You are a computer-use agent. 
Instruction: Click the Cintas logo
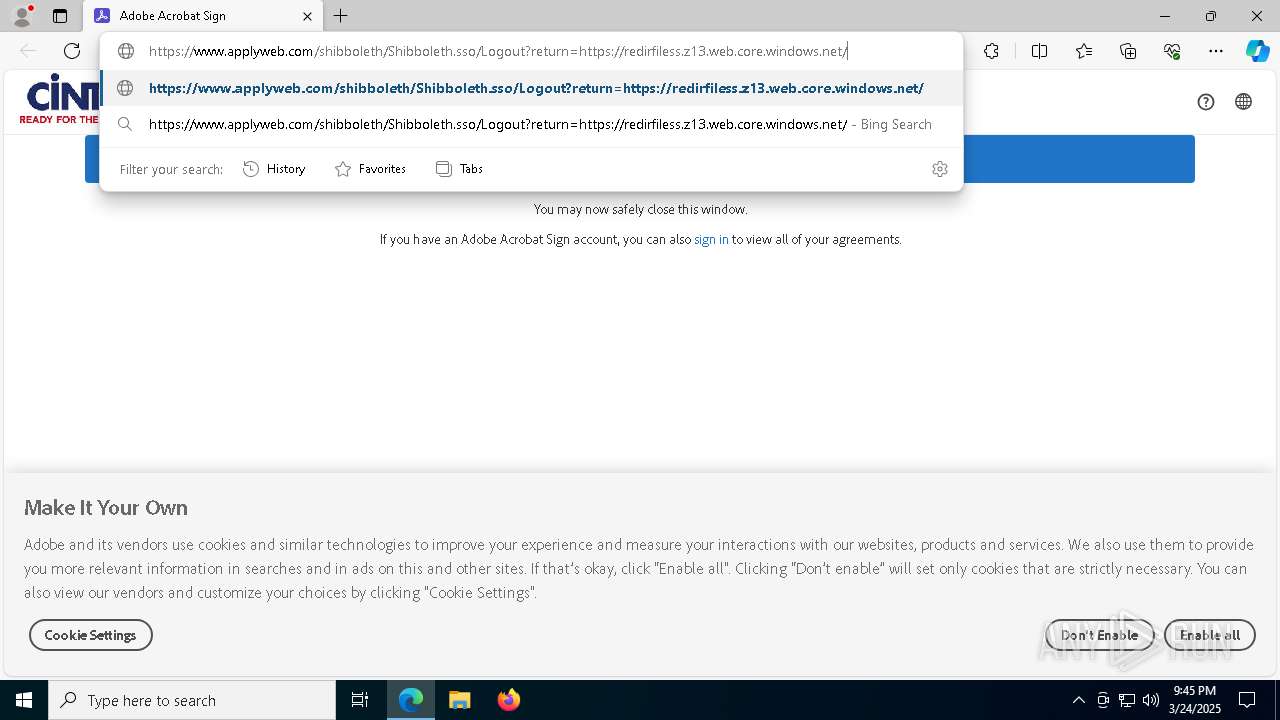[x=60, y=99]
